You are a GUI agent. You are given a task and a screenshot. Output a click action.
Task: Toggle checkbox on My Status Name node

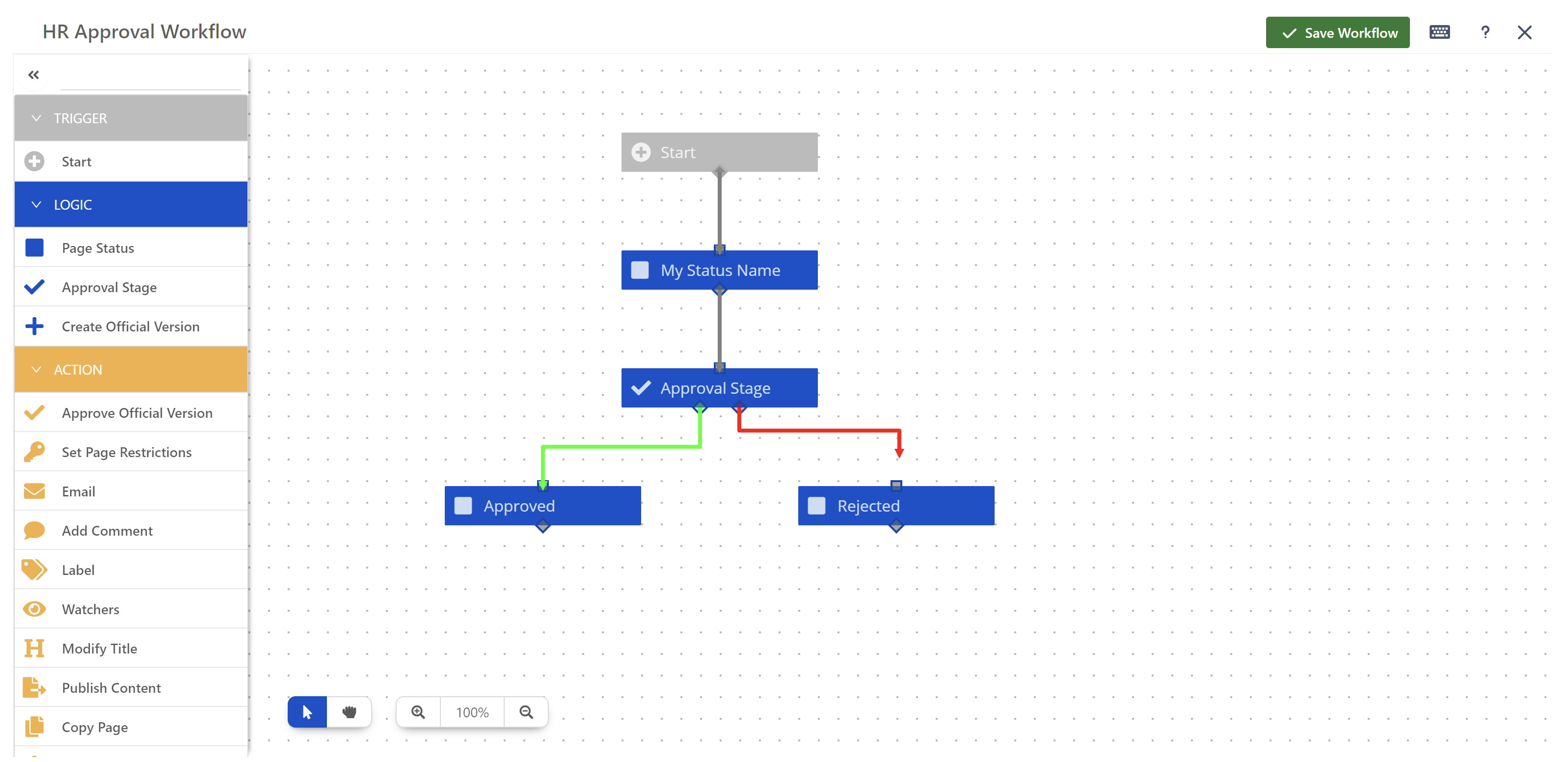(640, 270)
